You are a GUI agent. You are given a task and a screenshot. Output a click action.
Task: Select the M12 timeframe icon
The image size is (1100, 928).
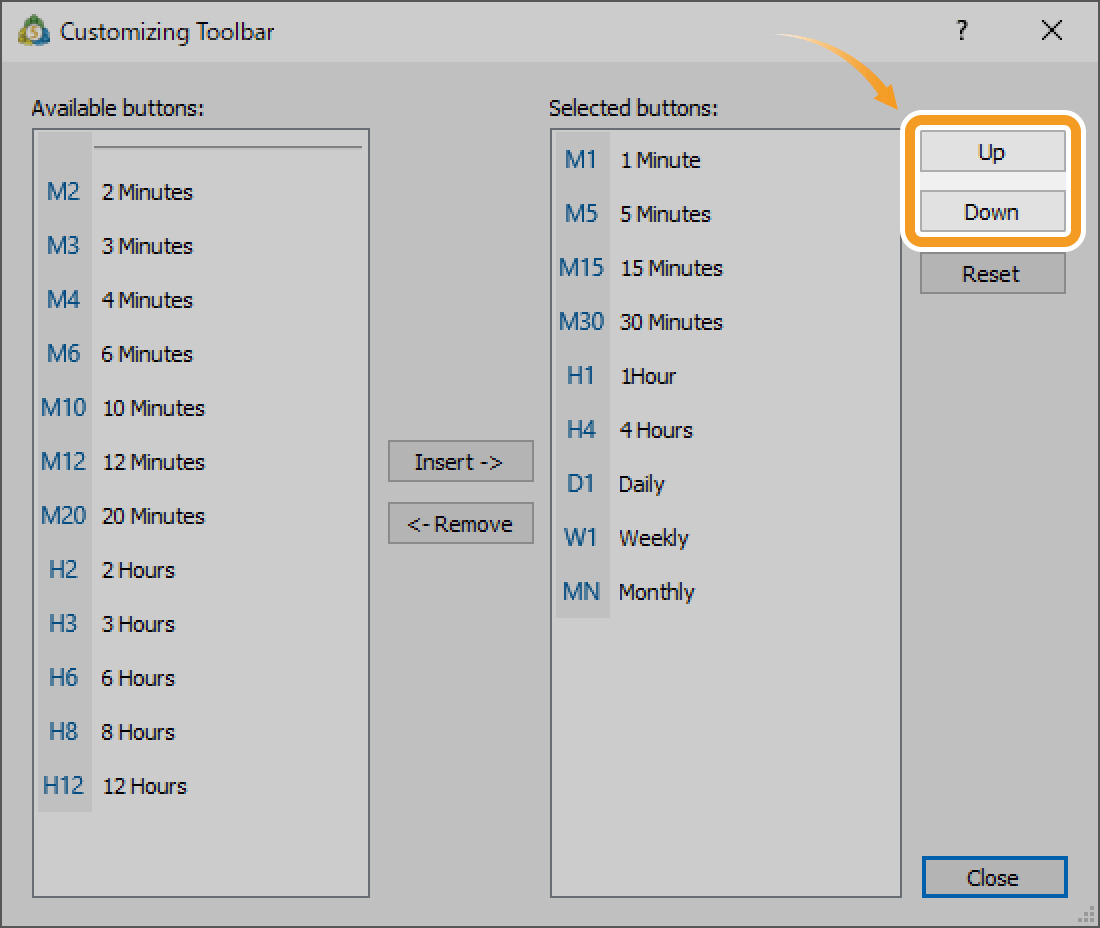tap(63, 462)
